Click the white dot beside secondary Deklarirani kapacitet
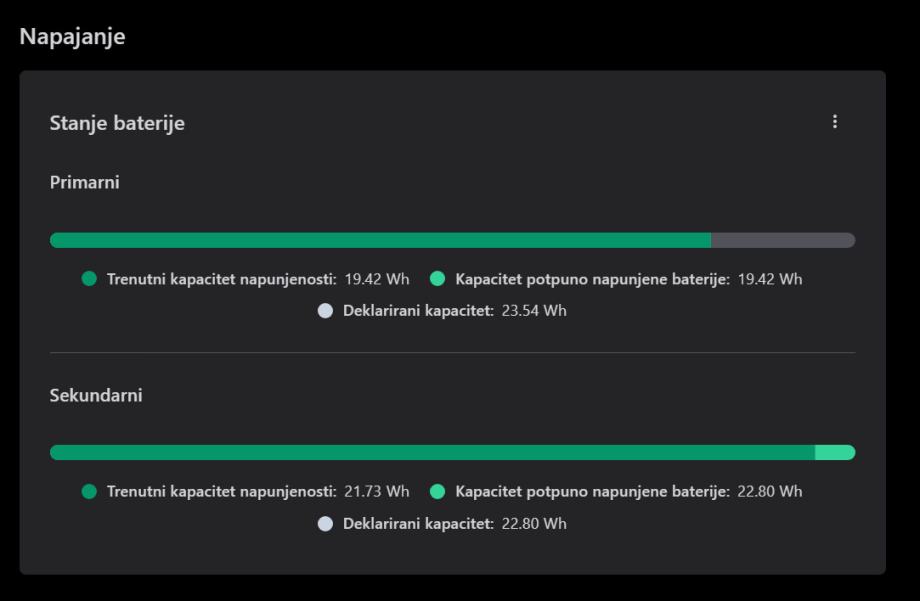920x601 pixels. (x=324, y=524)
